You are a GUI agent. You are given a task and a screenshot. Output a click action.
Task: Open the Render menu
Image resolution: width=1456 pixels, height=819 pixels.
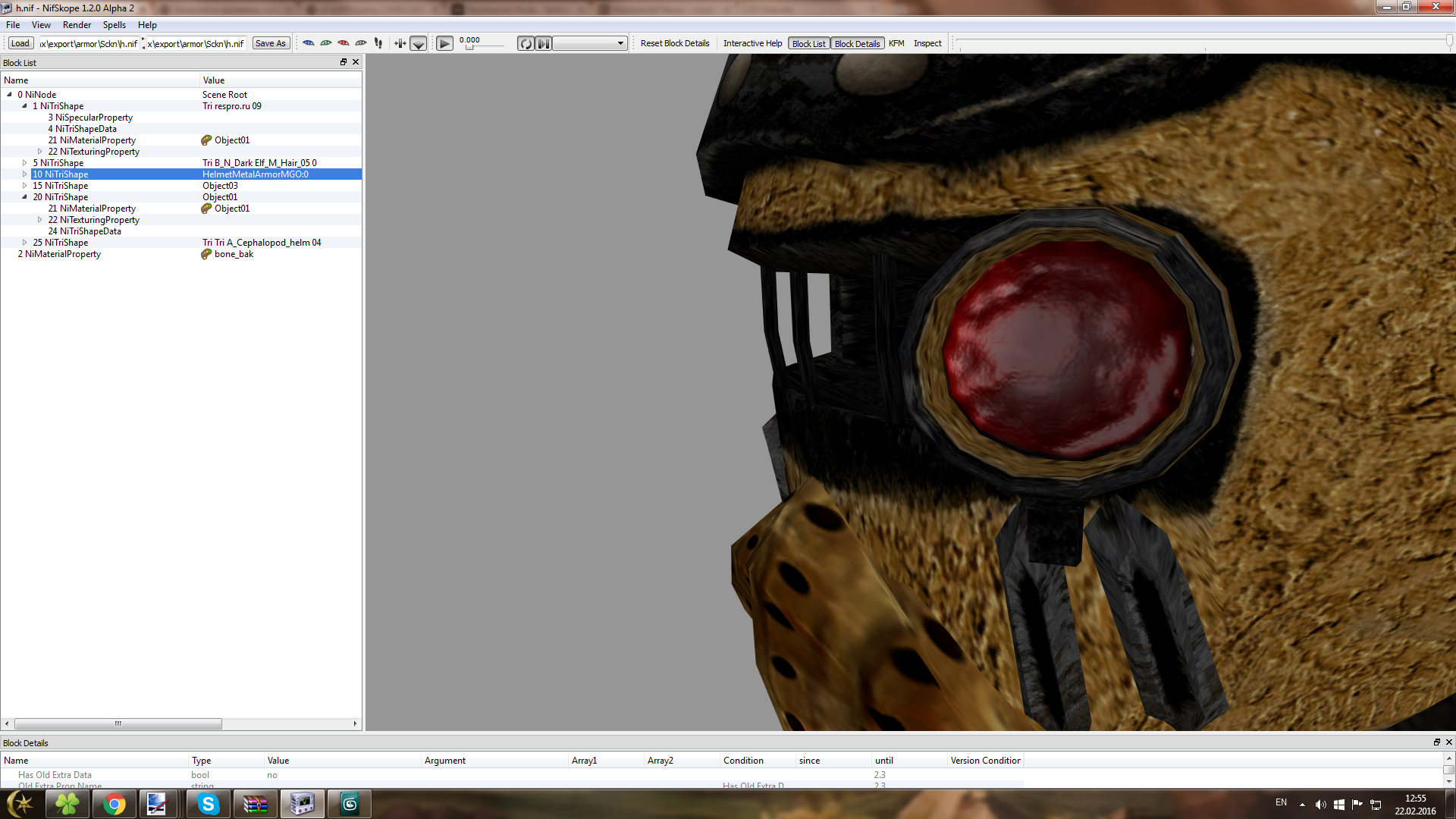(x=77, y=25)
